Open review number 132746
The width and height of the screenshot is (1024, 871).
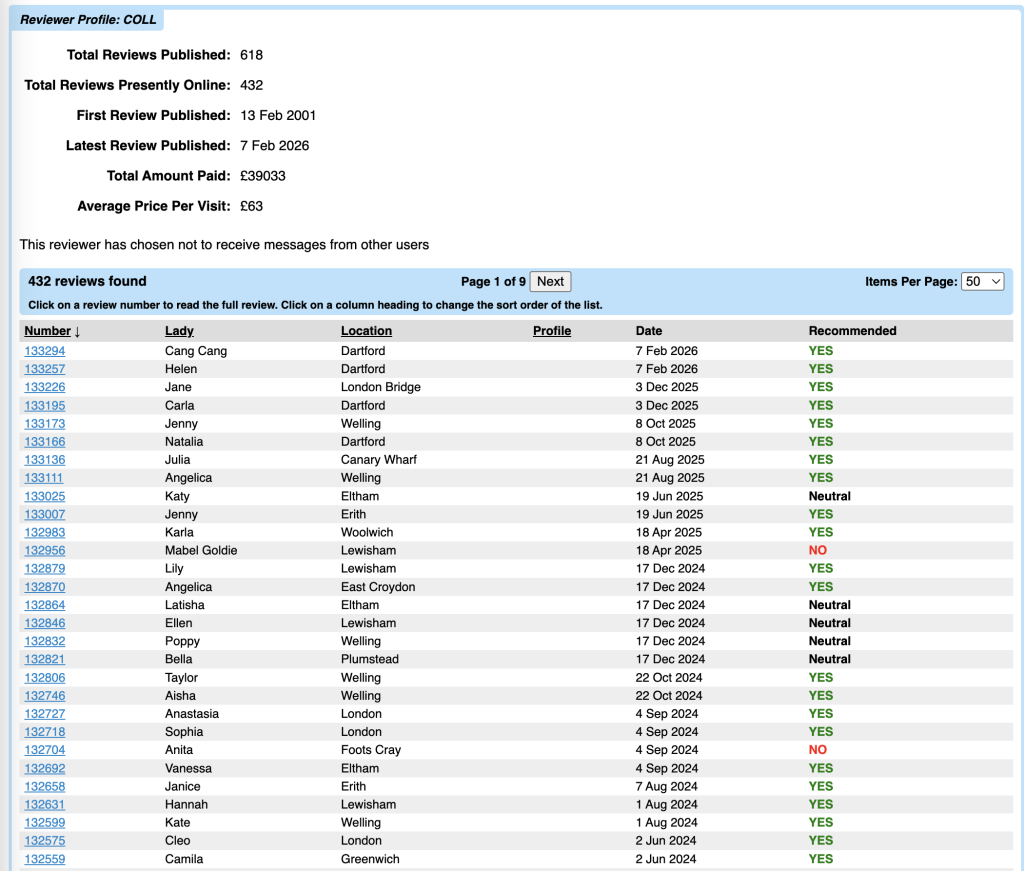[45, 696]
